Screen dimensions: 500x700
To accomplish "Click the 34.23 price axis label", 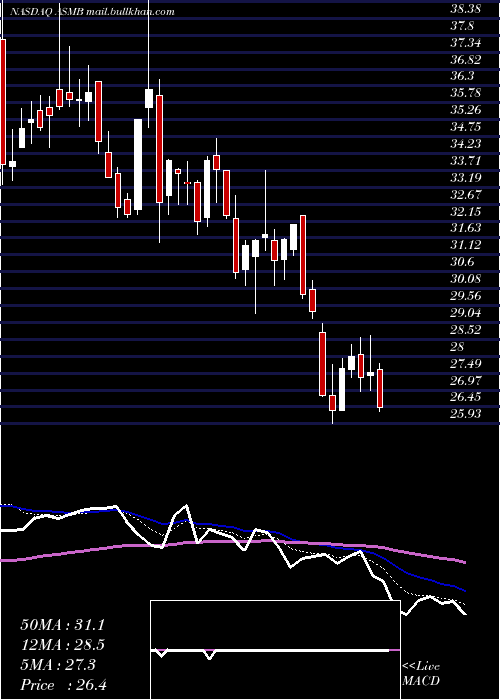I will click(x=466, y=144).
